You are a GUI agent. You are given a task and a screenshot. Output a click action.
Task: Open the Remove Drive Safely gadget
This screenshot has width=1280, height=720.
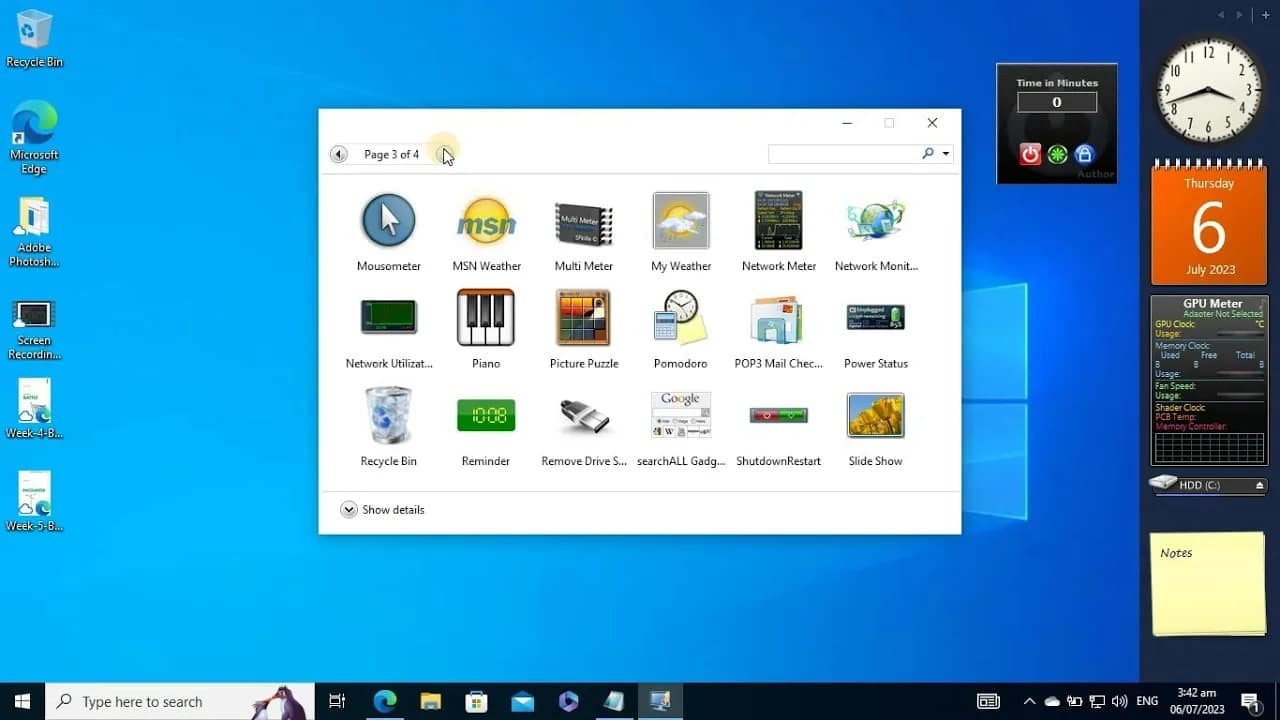583,415
